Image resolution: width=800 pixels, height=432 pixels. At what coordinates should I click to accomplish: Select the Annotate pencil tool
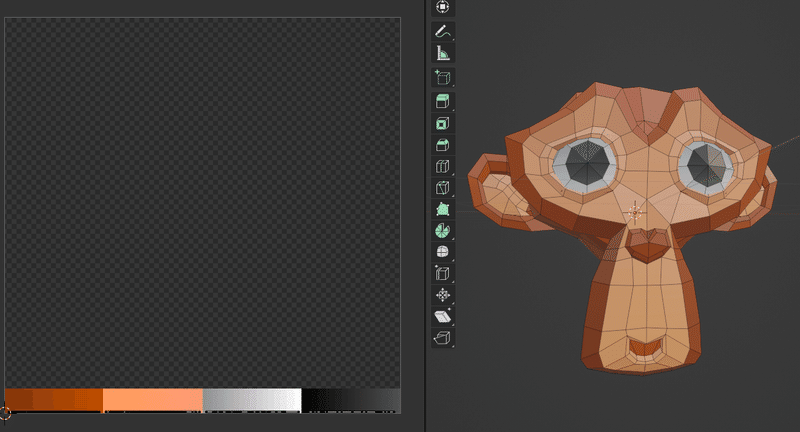(442, 32)
